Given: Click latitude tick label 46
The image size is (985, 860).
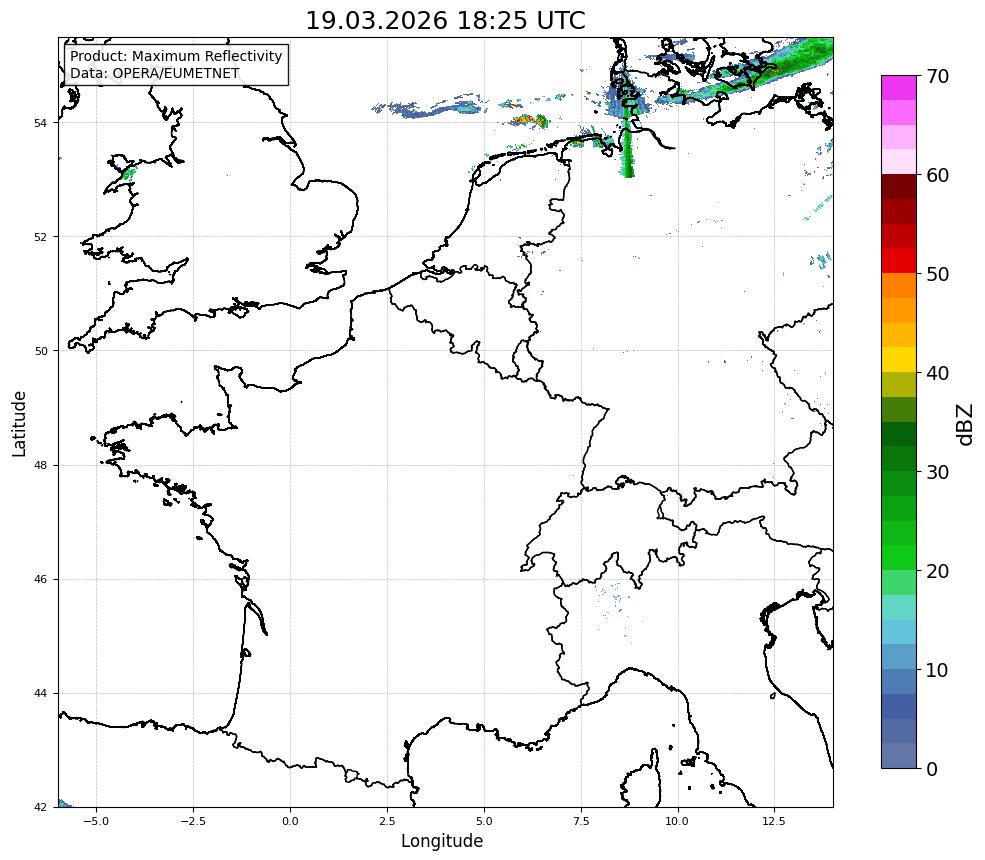Looking at the screenshot, I should click(x=40, y=579).
